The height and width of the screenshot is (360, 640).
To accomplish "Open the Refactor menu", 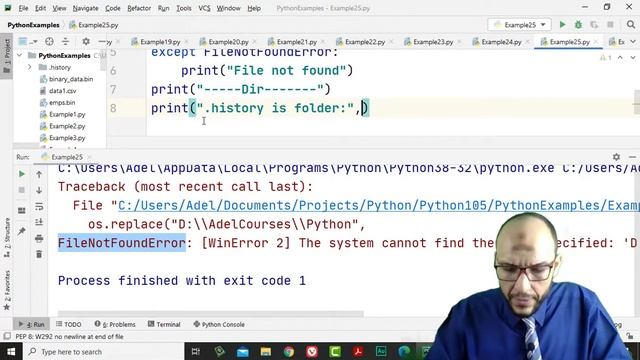I will pyautogui.click(x=139, y=8).
